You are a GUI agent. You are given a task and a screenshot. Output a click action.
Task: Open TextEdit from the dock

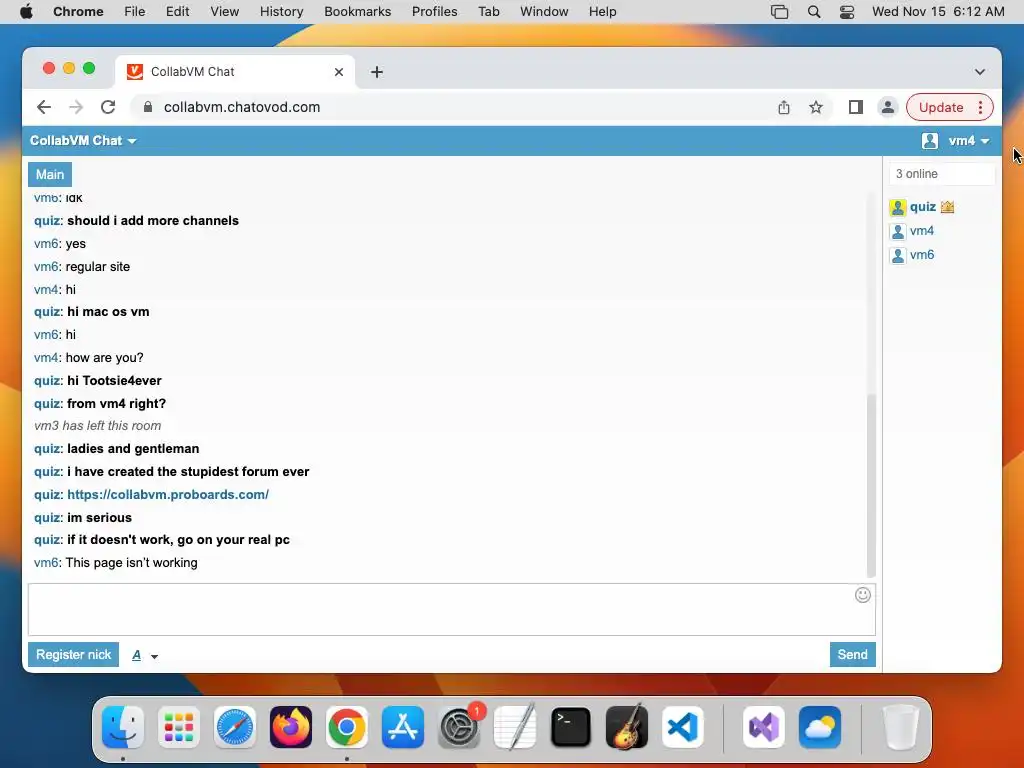pos(515,727)
